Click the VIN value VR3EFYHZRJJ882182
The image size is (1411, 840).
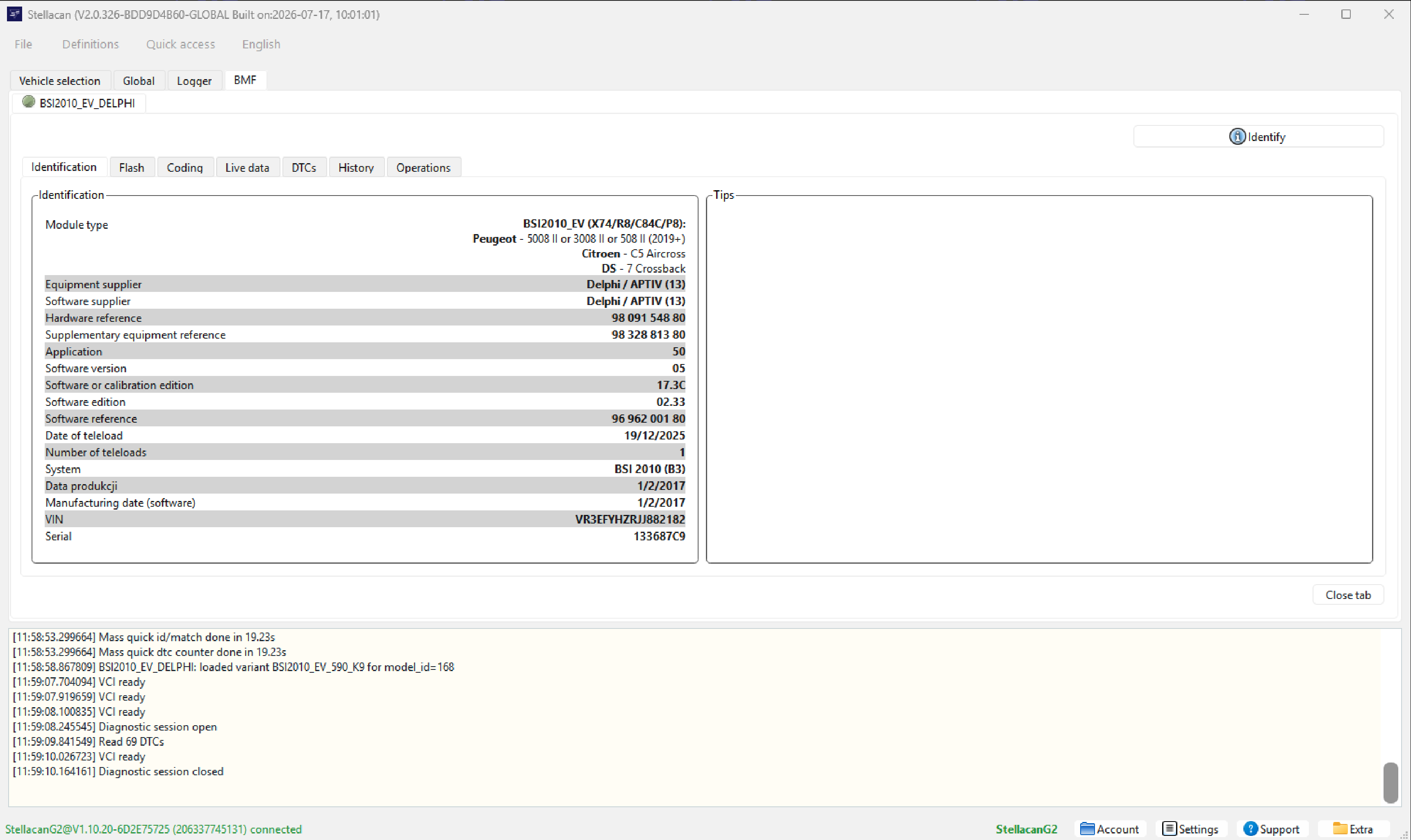tap(630, 519)
